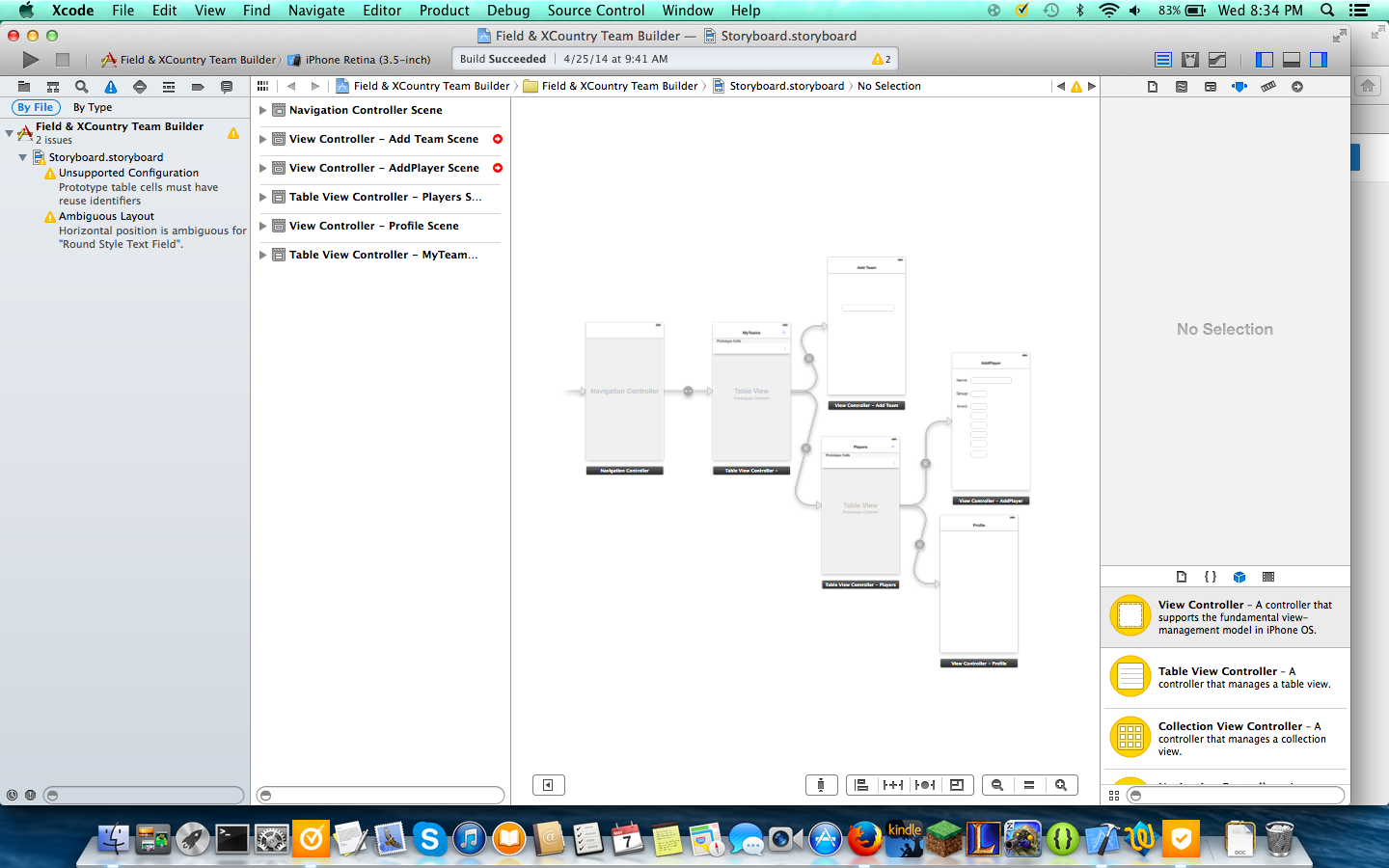Expand the Navigation Controller Scene
1389x868 pixels.
tap(262, 110)
